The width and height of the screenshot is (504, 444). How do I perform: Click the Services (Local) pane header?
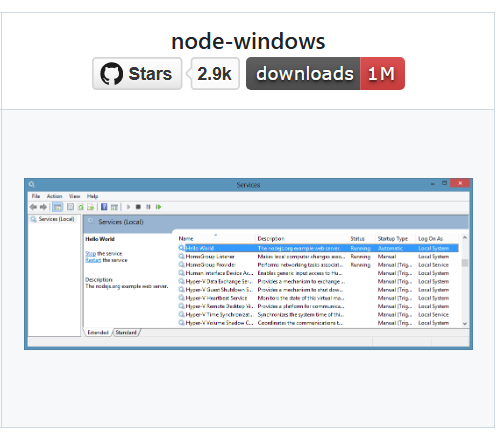click(x=276, y=222)
